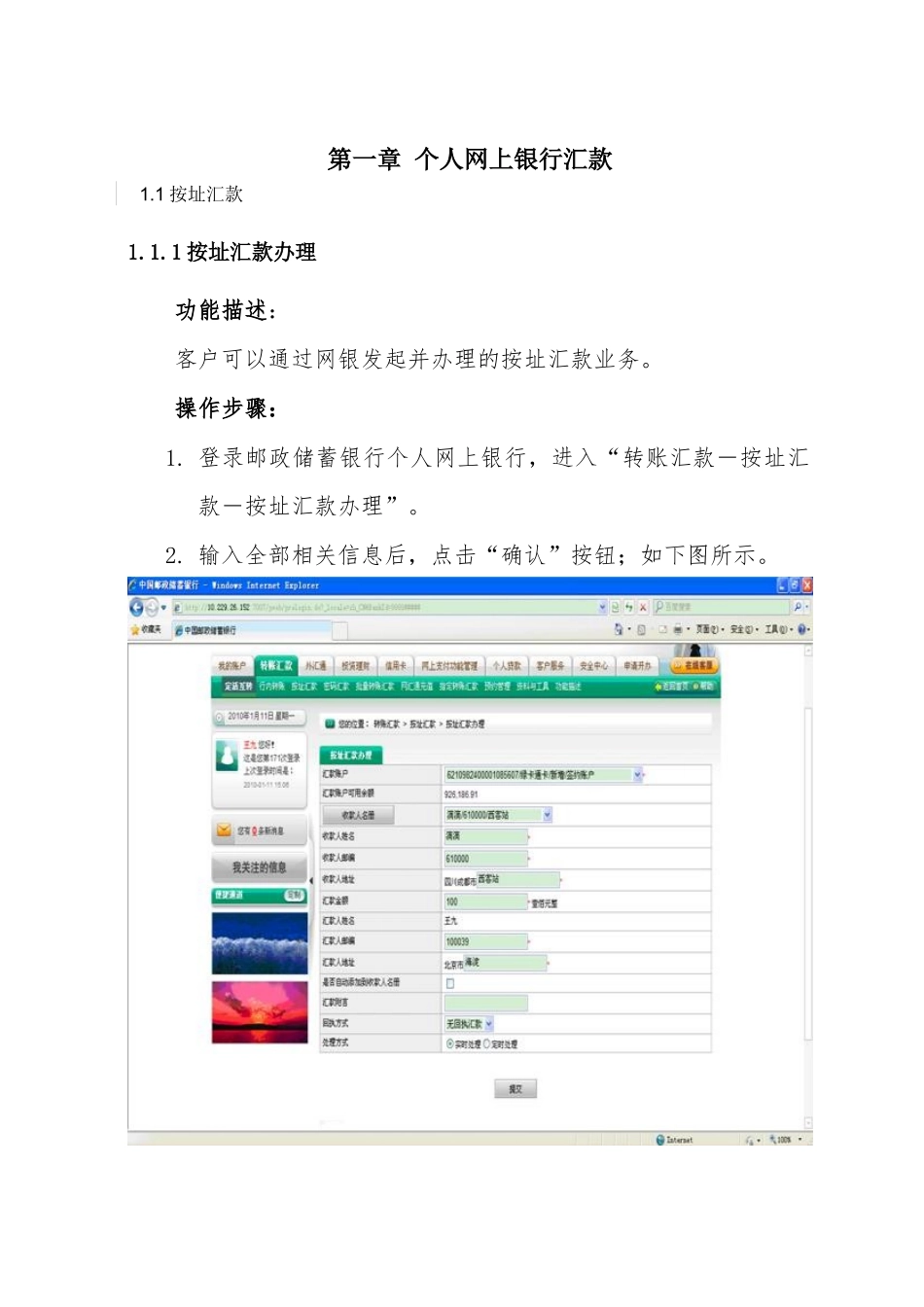The height and width of the screenshot is (1307, 924).
Task: Check the 是否自动添加到收款人名册 checkbox
Action: pyautogui.click(x=449, y=983)
